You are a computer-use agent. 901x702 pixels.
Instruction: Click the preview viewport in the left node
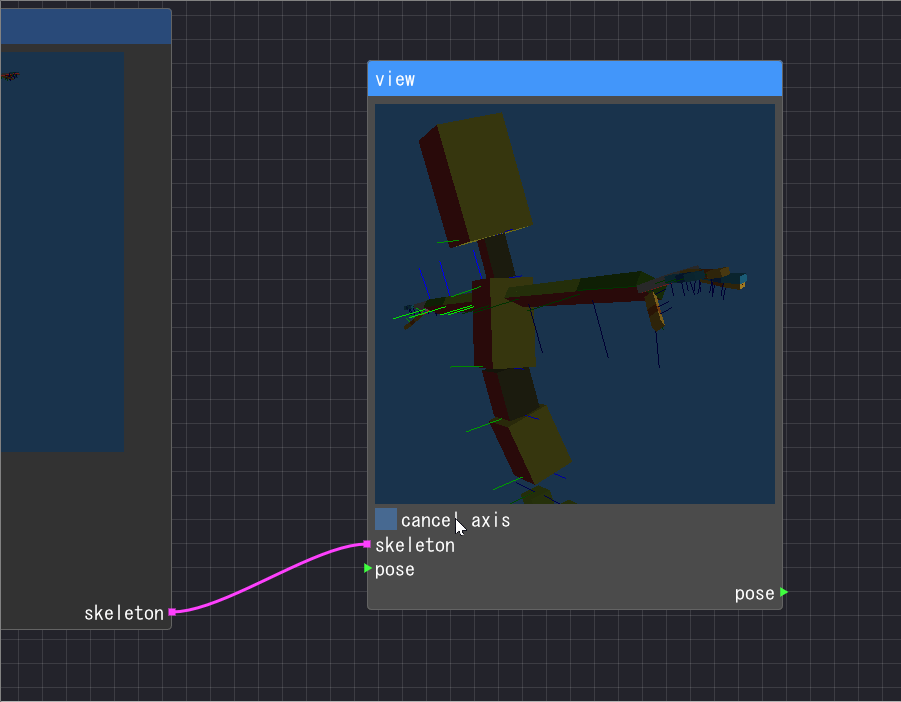tap(62, 252)
